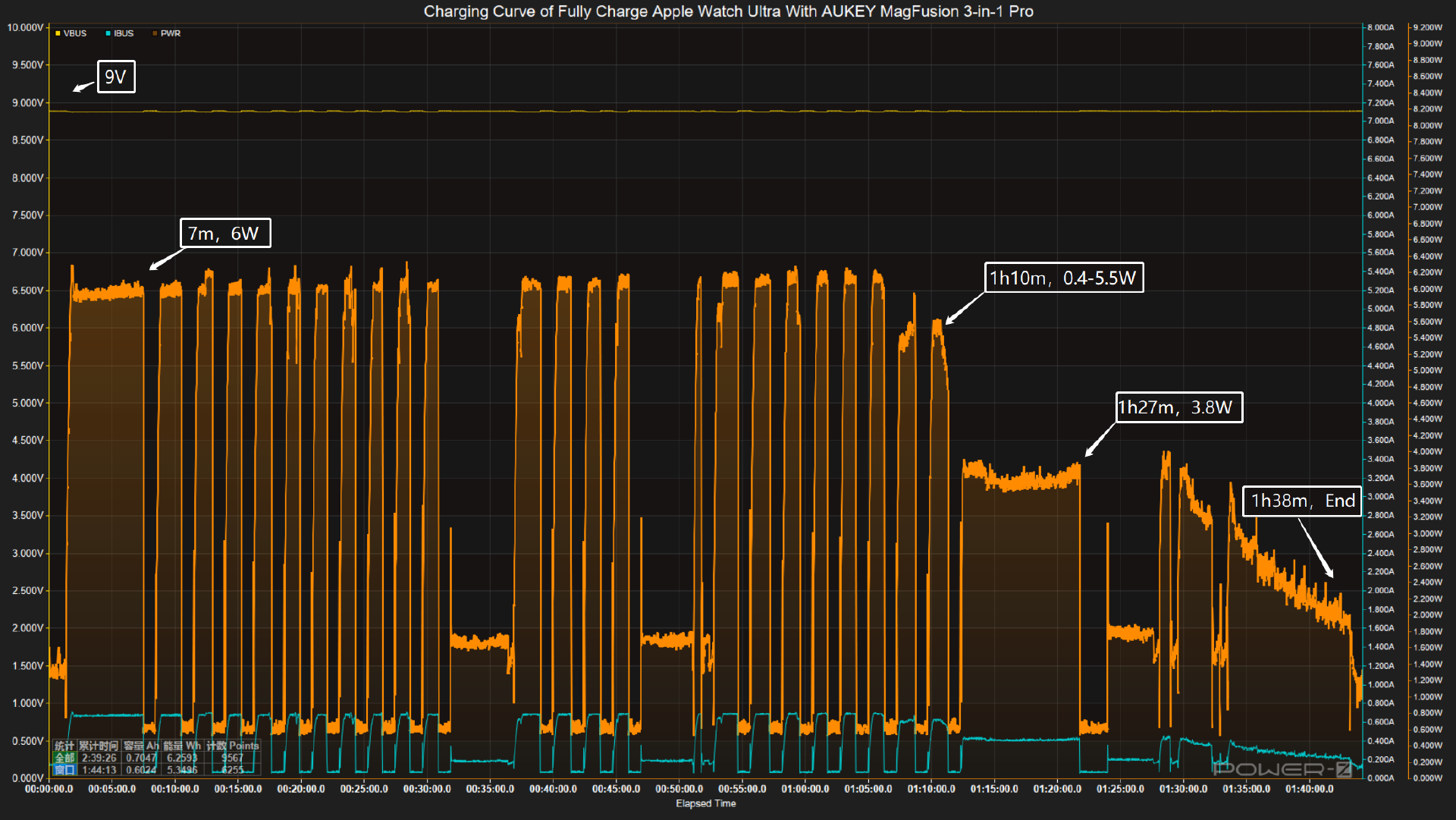Click the 8.000A tick on current axis

(x=1380, y=27)
